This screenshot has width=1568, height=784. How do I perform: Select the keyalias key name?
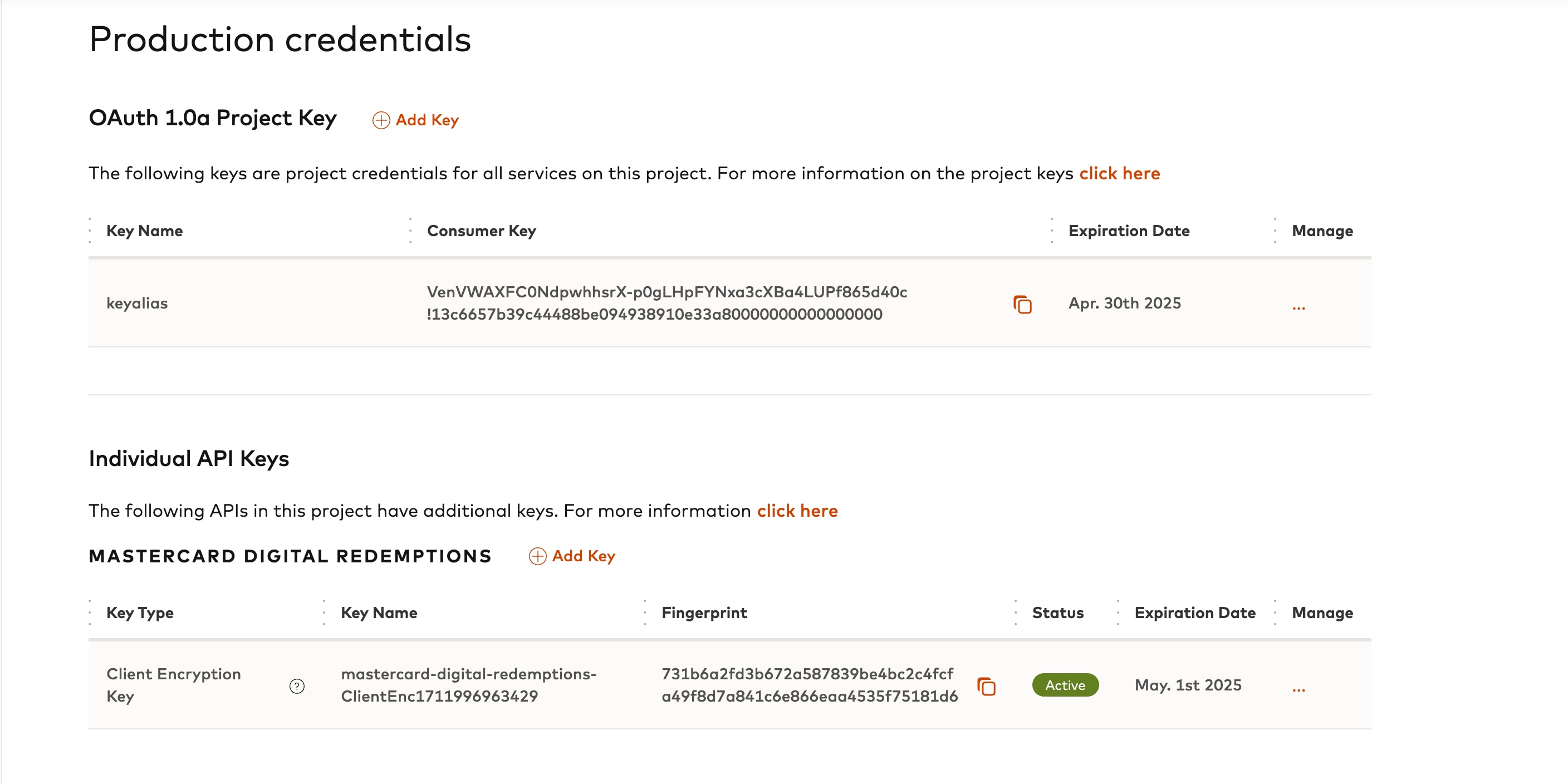(x=137, y=303)
